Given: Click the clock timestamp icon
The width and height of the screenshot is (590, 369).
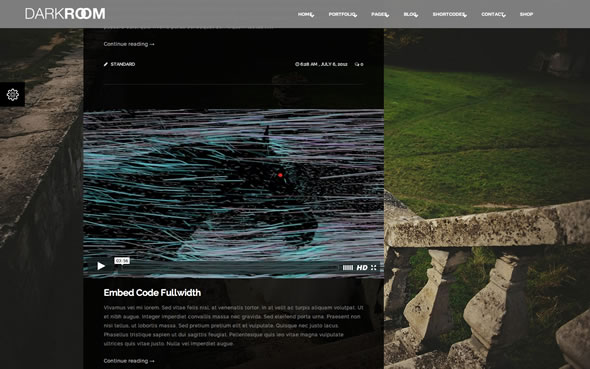Looking at the screenshot, I should (x=297, y=64).
